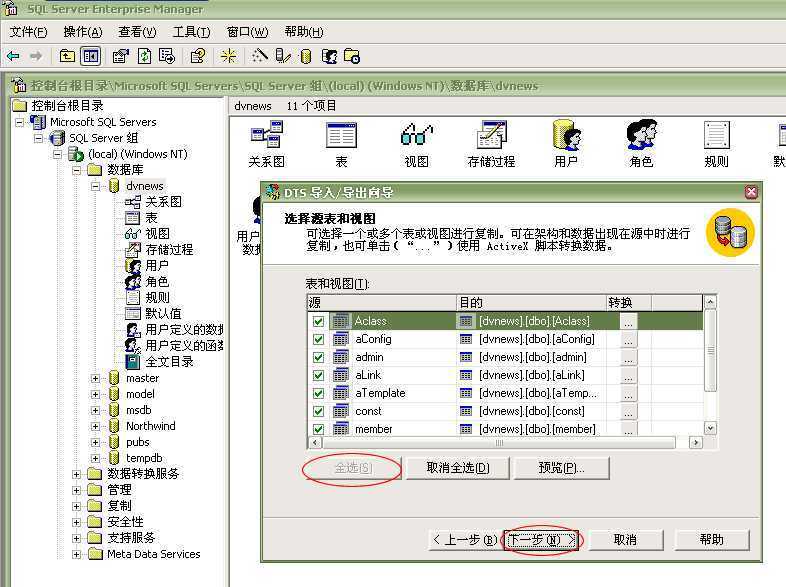Click the New (starburst) toolbar icon
The width and height of the screenshot is (786, 587).
pyautogui.click(x=229, y=56)
